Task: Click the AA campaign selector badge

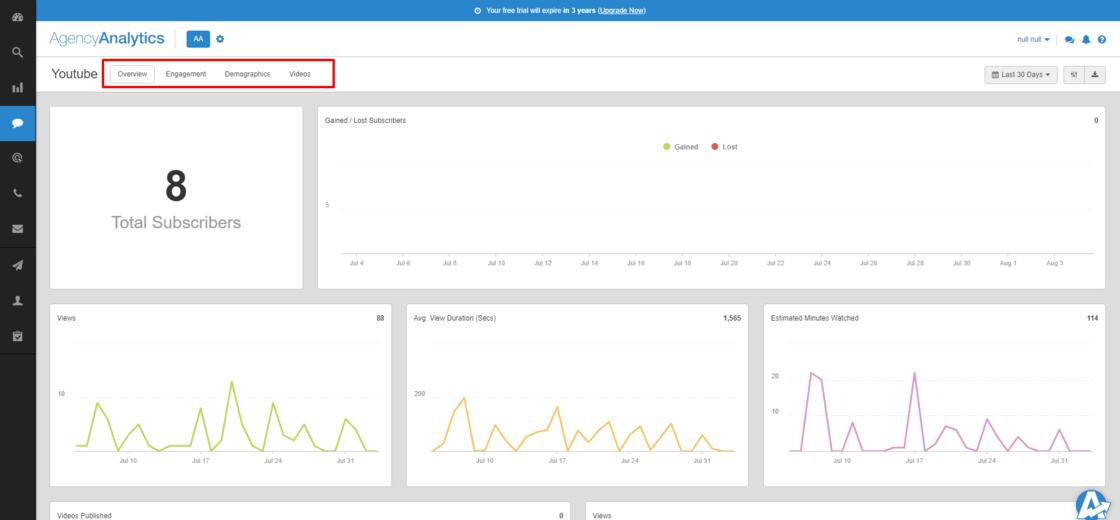Action: pos(198,39)
